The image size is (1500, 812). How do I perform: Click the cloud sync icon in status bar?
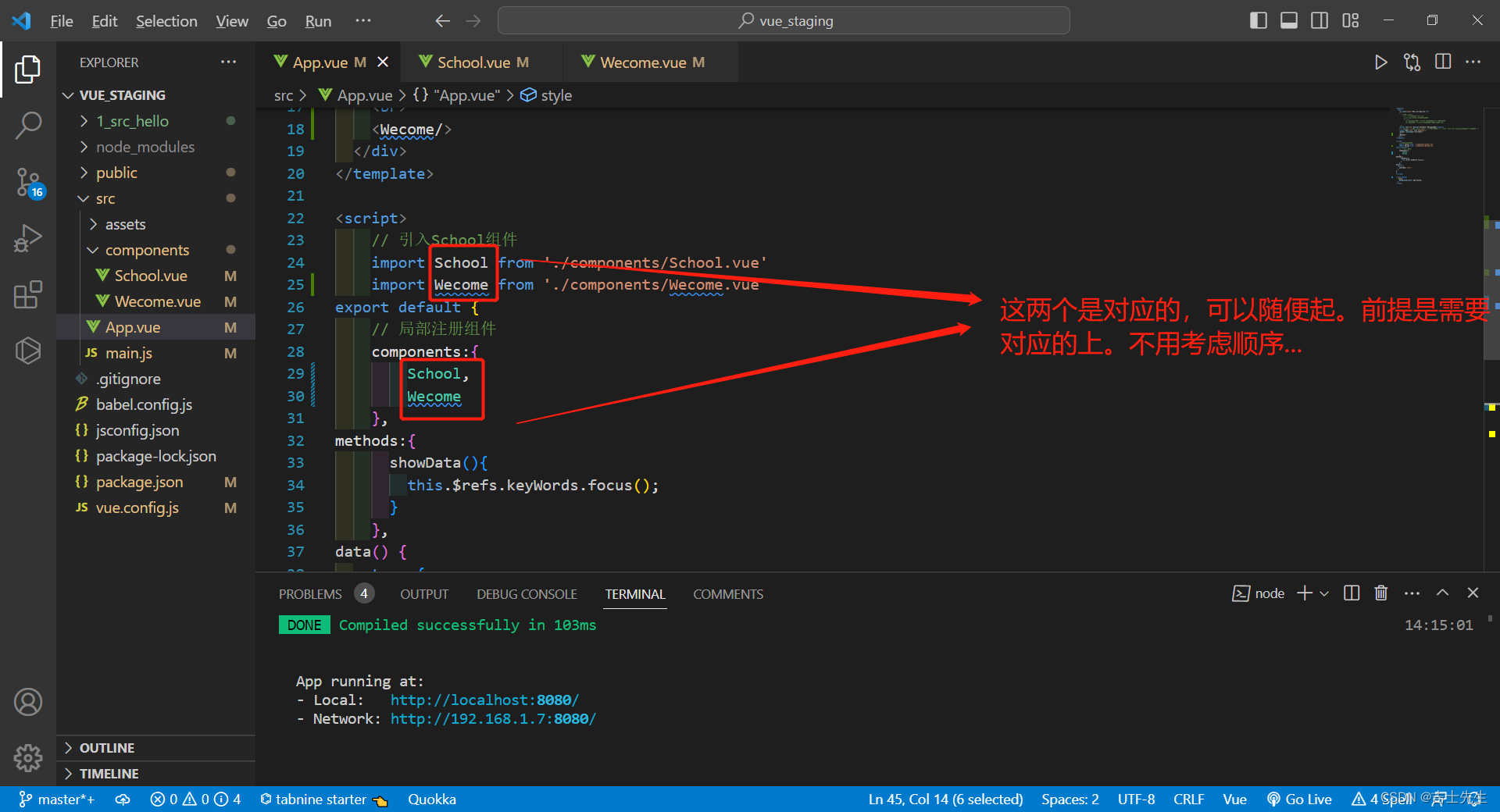tap(123, 799)
